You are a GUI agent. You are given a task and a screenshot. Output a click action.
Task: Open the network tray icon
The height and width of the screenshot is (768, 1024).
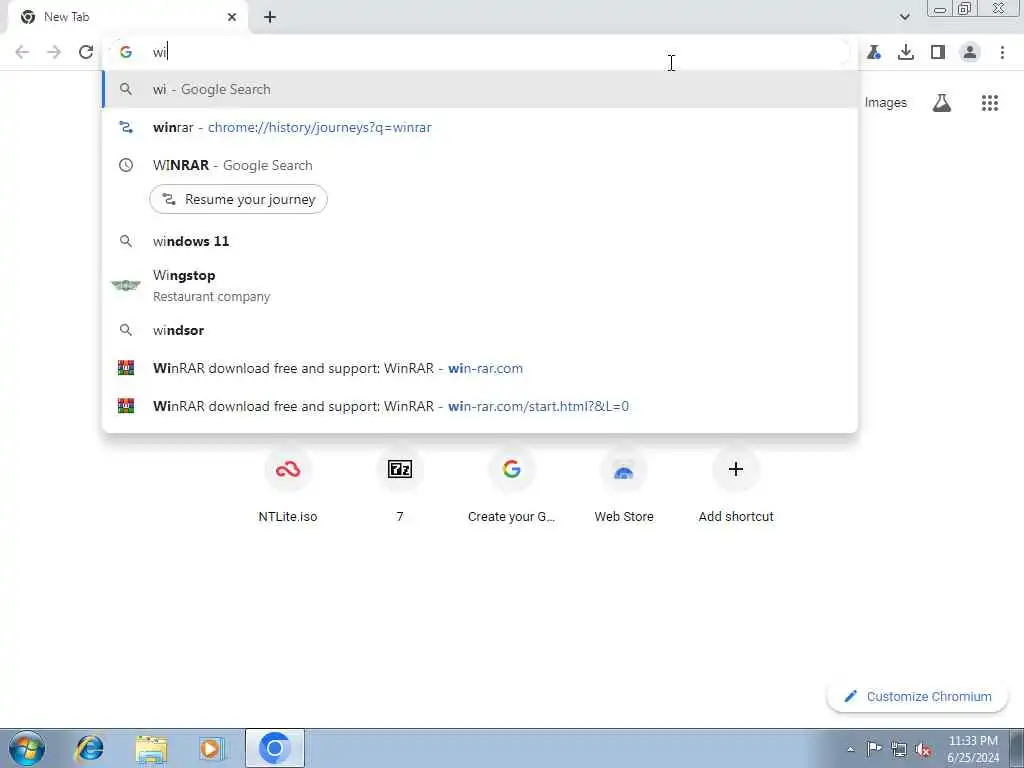pyautogui.click(x=899, y=749)
